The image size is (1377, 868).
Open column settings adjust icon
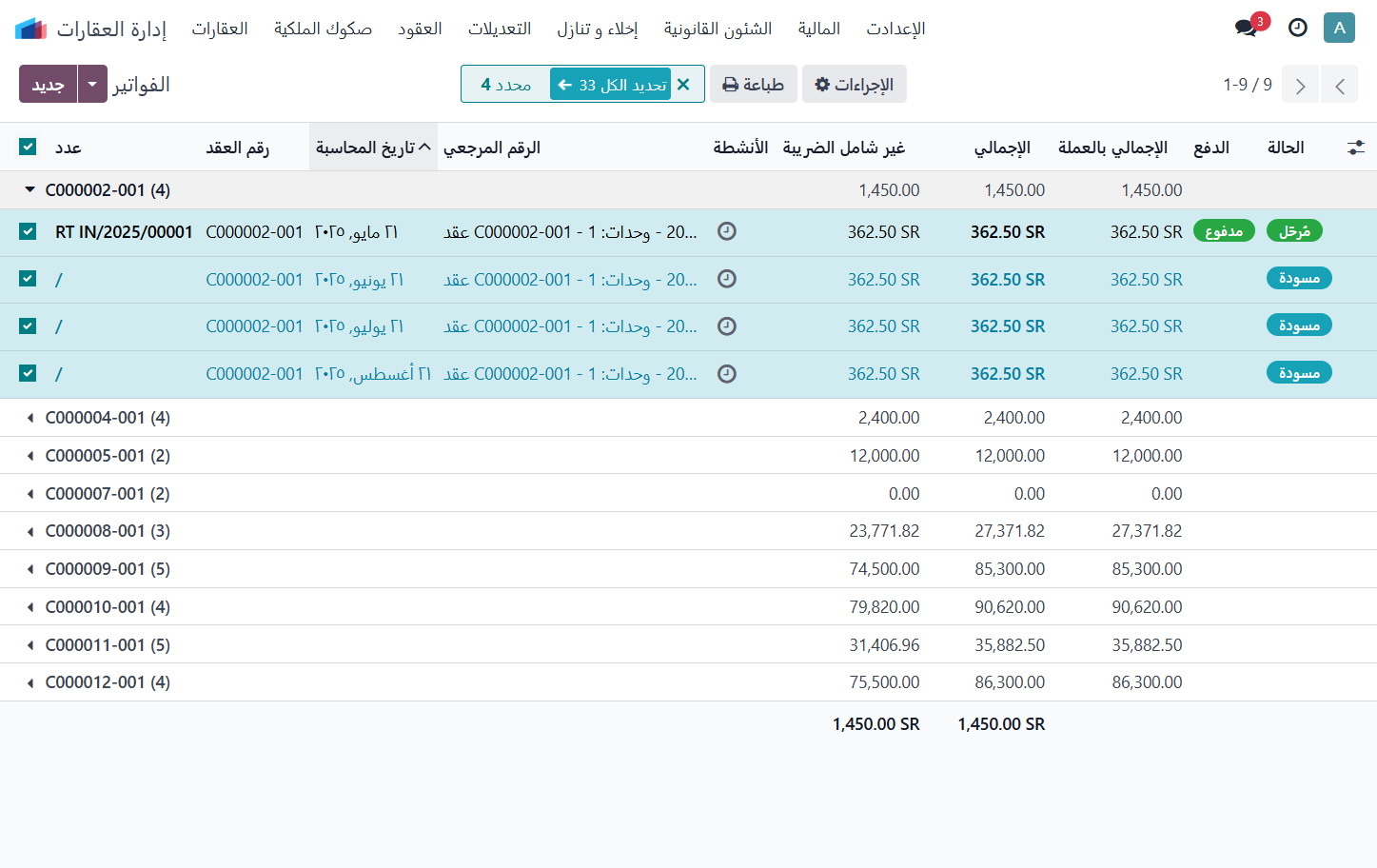coord(1356,148)
